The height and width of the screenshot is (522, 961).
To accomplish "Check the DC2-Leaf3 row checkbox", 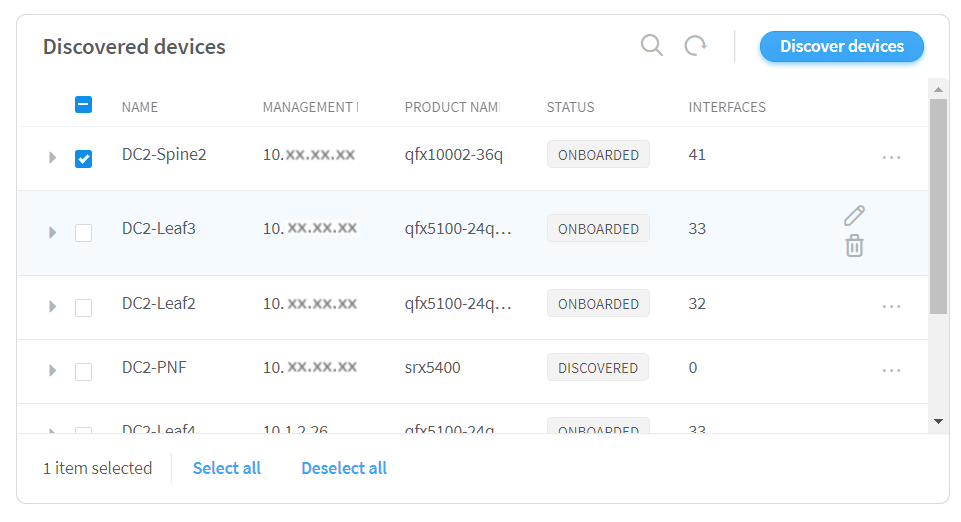I will pos(84,232).
